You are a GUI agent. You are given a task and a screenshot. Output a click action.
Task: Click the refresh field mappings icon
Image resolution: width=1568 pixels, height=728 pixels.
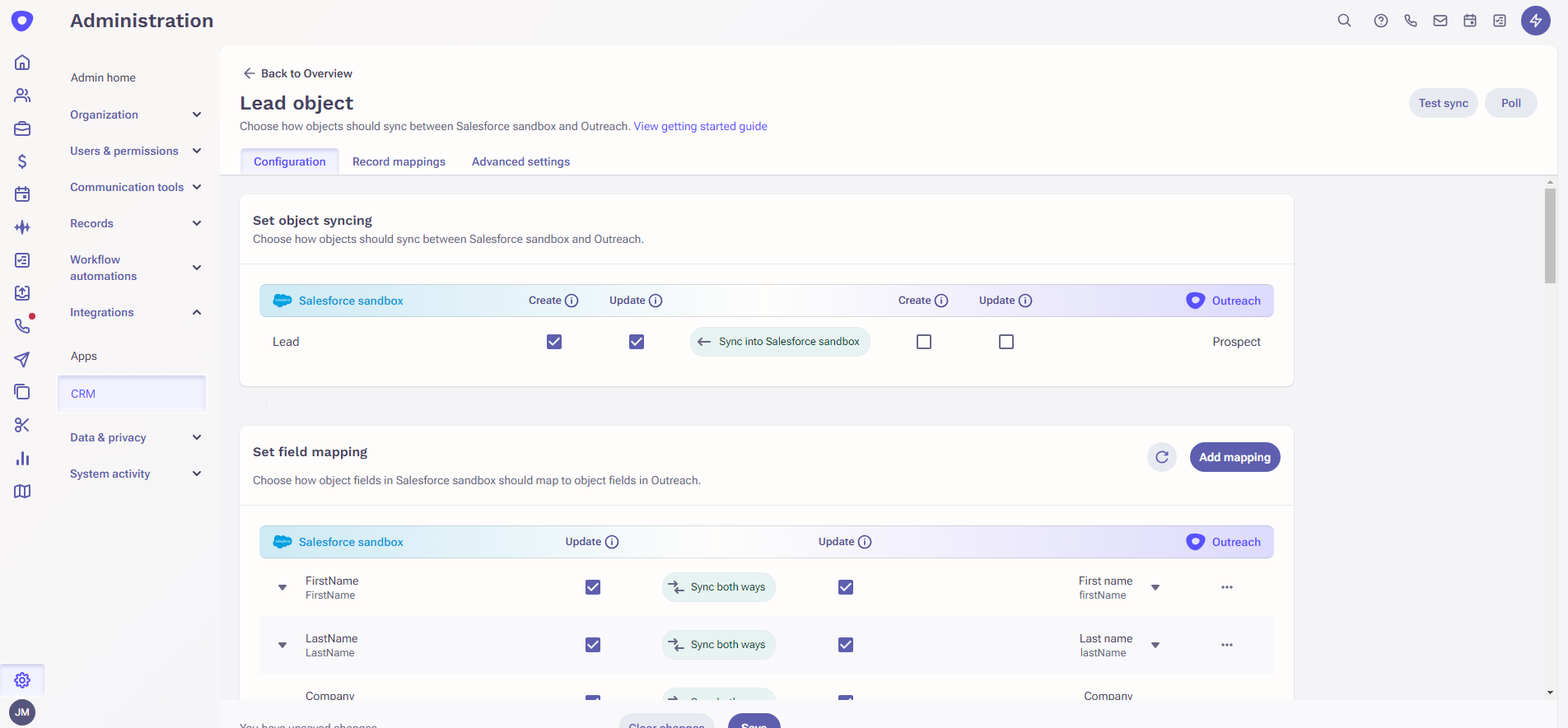coord(1162,457)
